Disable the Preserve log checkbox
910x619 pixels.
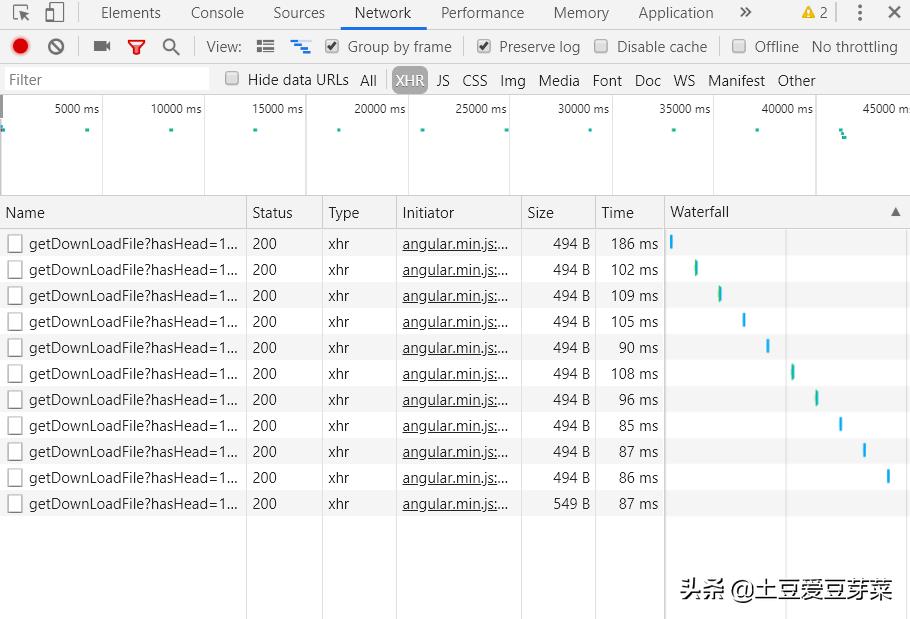click(484, 46)
